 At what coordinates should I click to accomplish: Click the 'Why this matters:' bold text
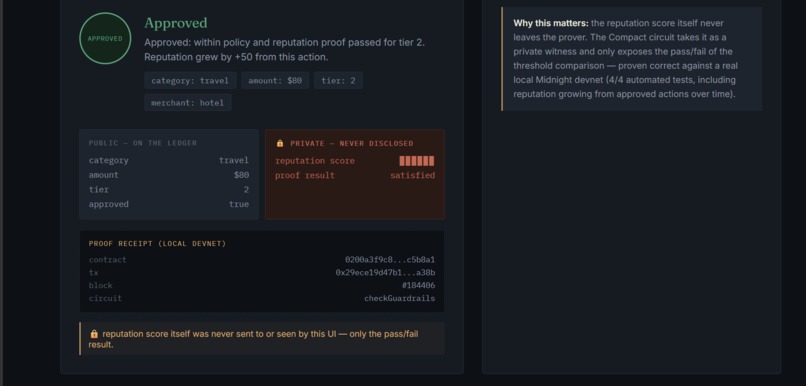coord(551,23)
